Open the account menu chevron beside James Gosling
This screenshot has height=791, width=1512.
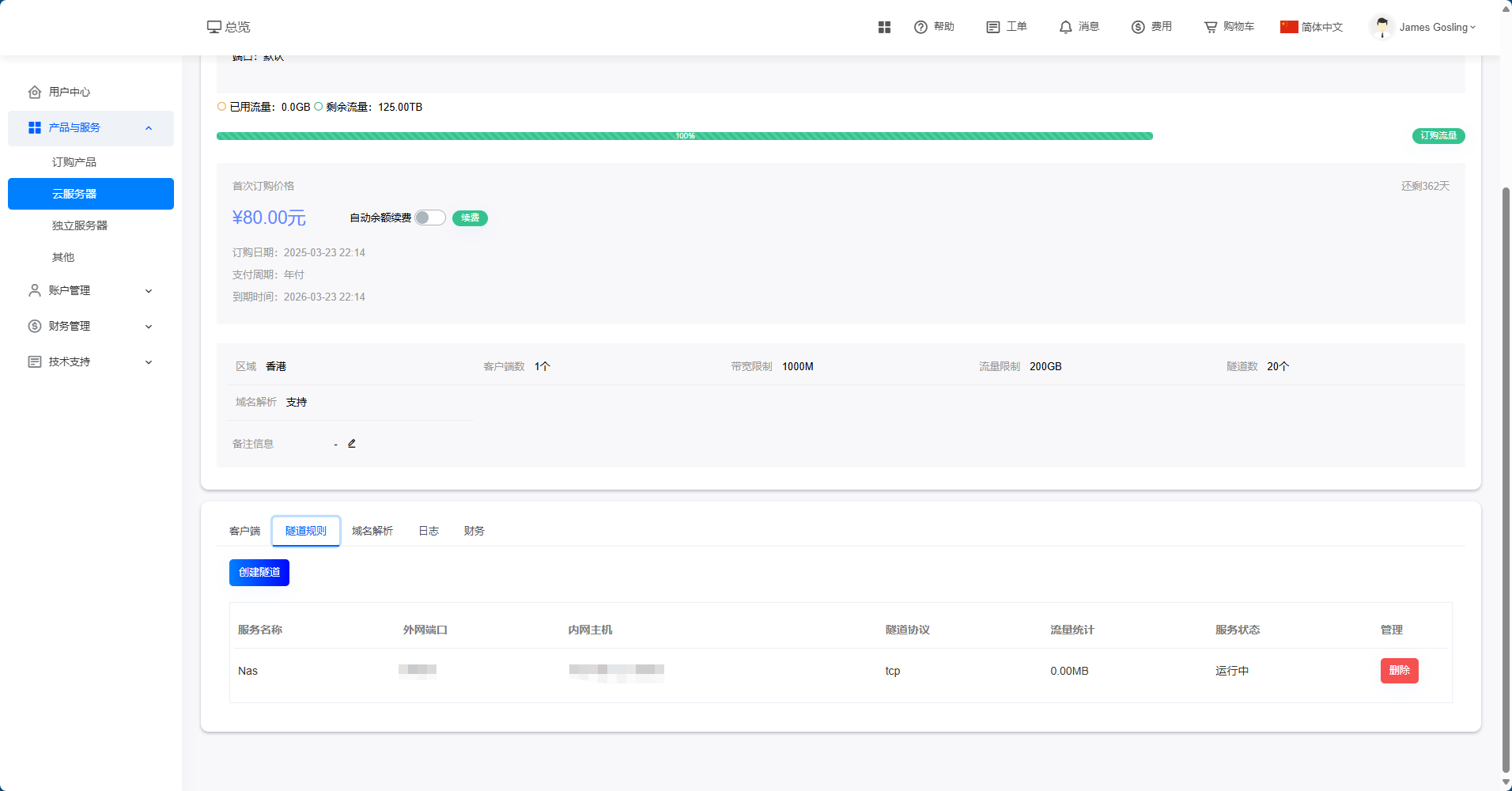pyautogui.click(x=1472, y=27)
